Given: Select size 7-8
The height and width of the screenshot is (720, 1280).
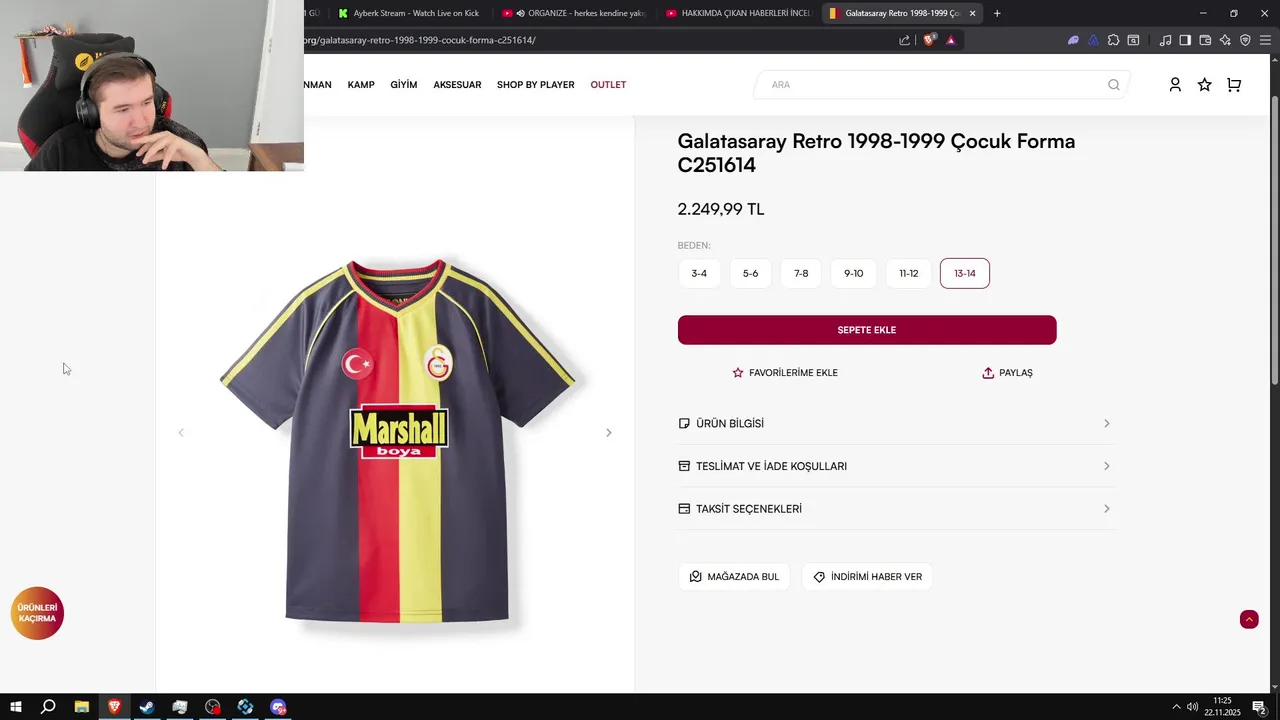Looking at the screenshot, I should point(801,273).
